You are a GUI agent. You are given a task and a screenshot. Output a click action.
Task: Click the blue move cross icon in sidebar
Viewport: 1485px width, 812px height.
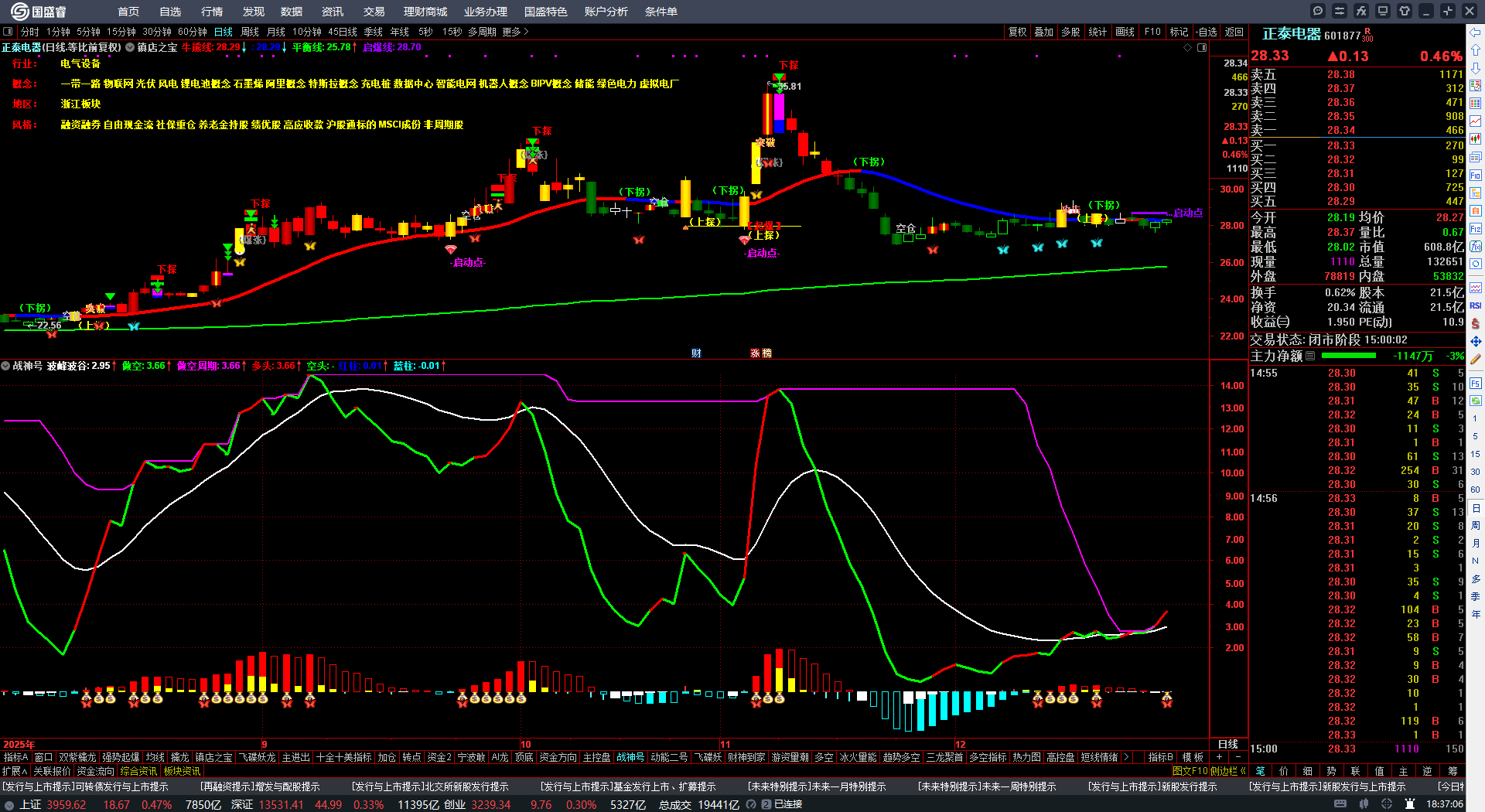coord(1476,341)
